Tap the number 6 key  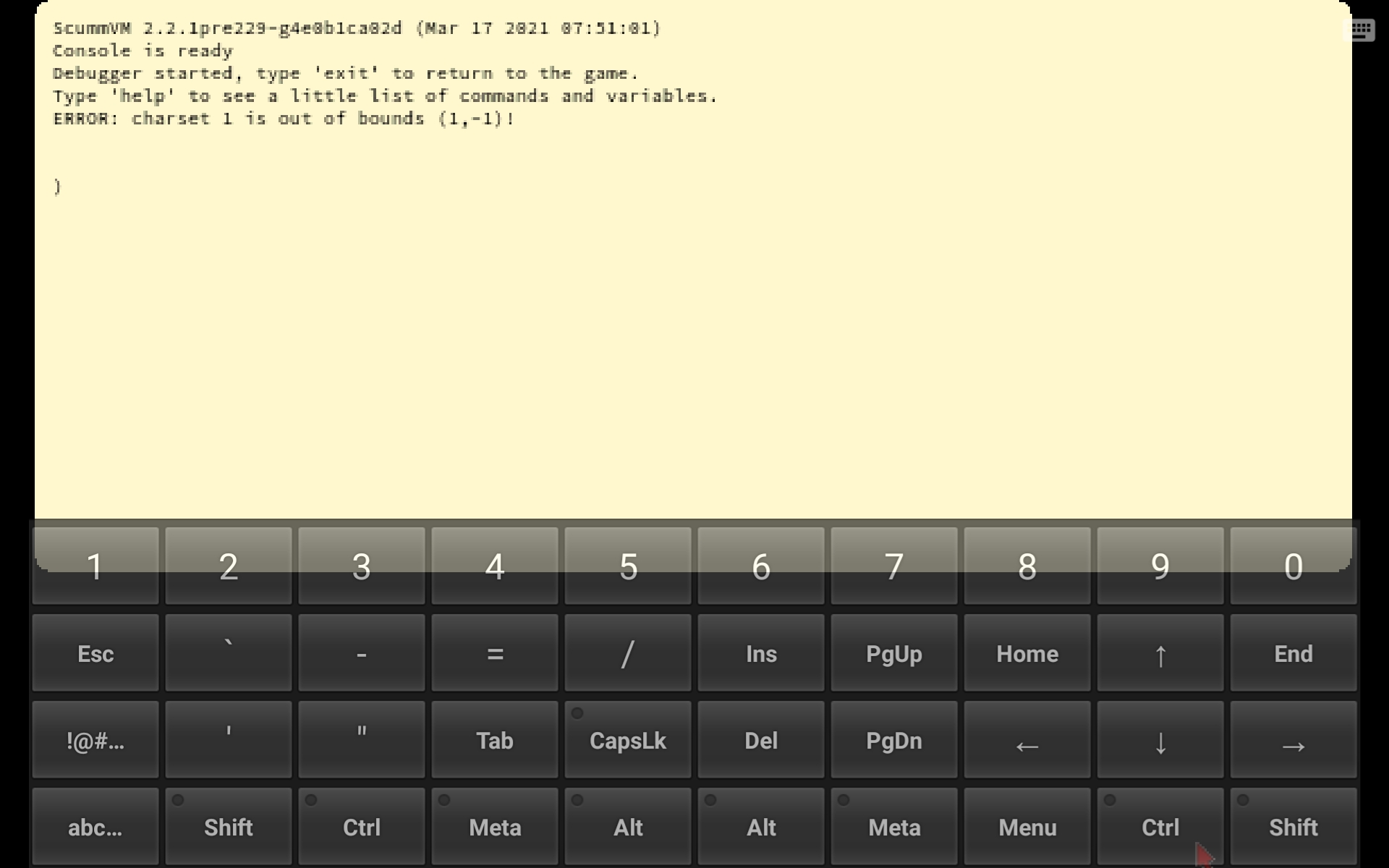(x=761, y=566)
